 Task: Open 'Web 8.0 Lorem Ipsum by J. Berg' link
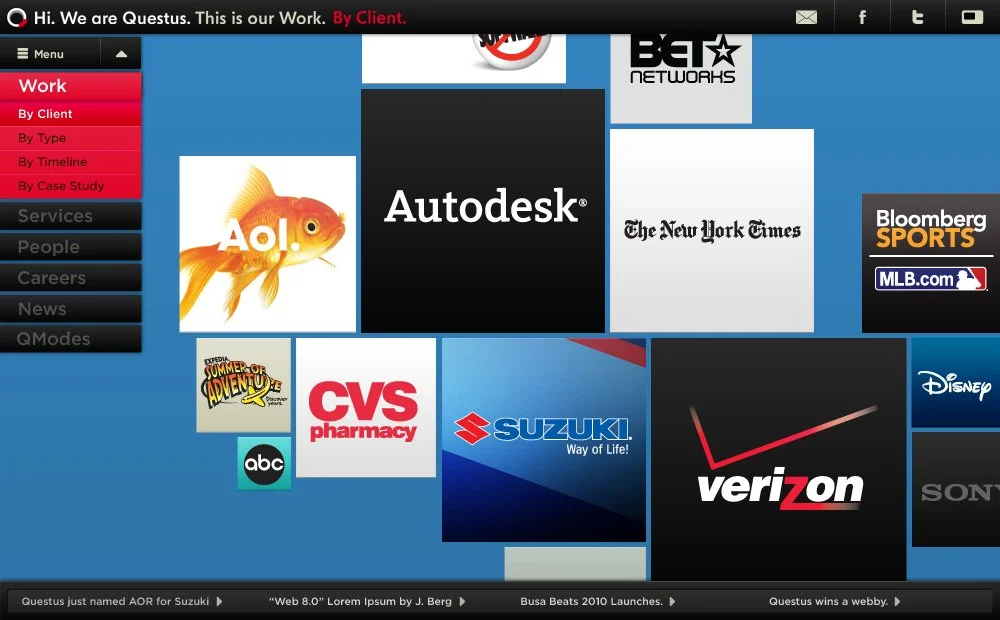360,601
